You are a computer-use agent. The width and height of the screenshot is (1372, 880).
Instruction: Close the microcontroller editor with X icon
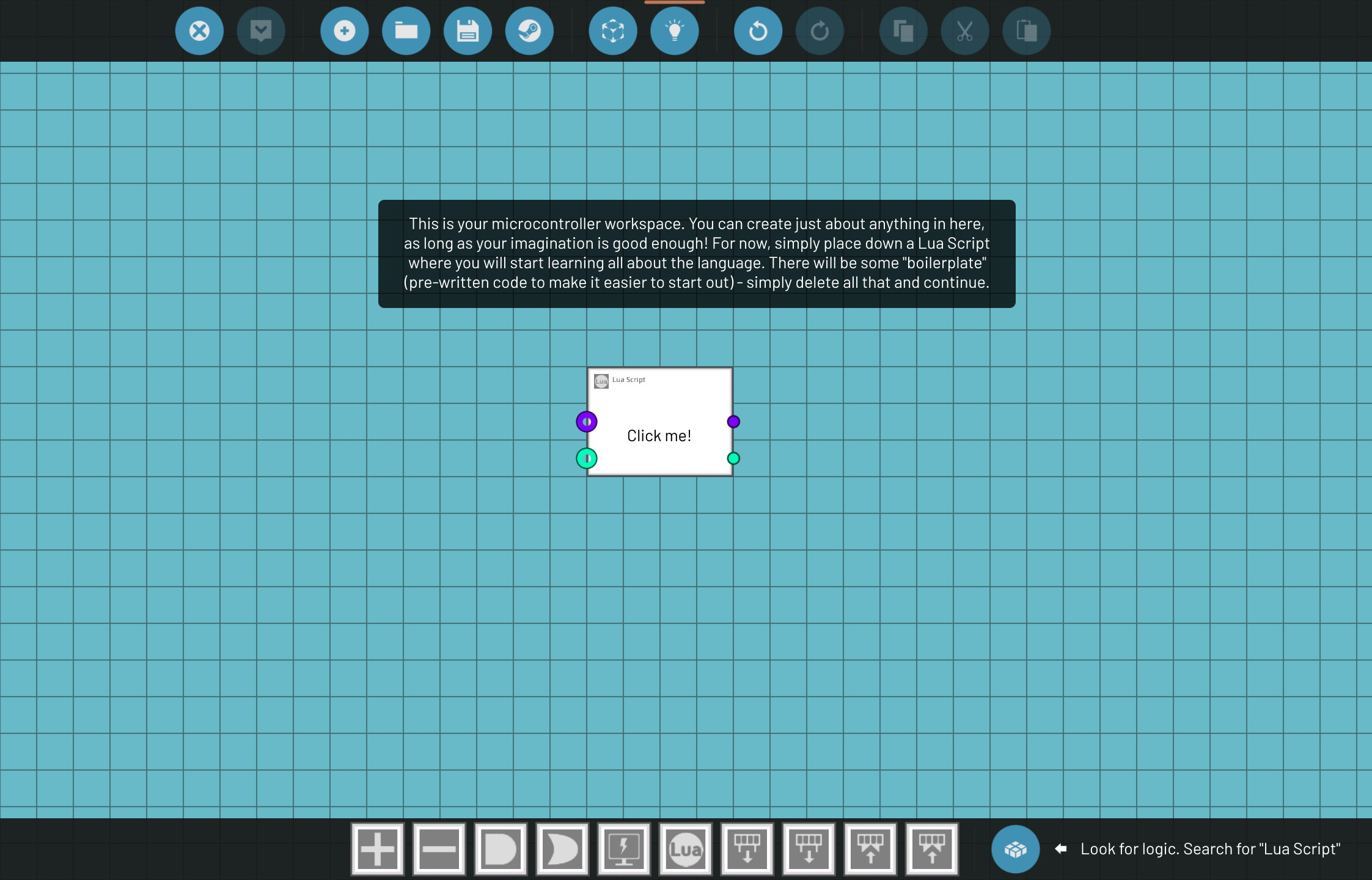[199, 31]
